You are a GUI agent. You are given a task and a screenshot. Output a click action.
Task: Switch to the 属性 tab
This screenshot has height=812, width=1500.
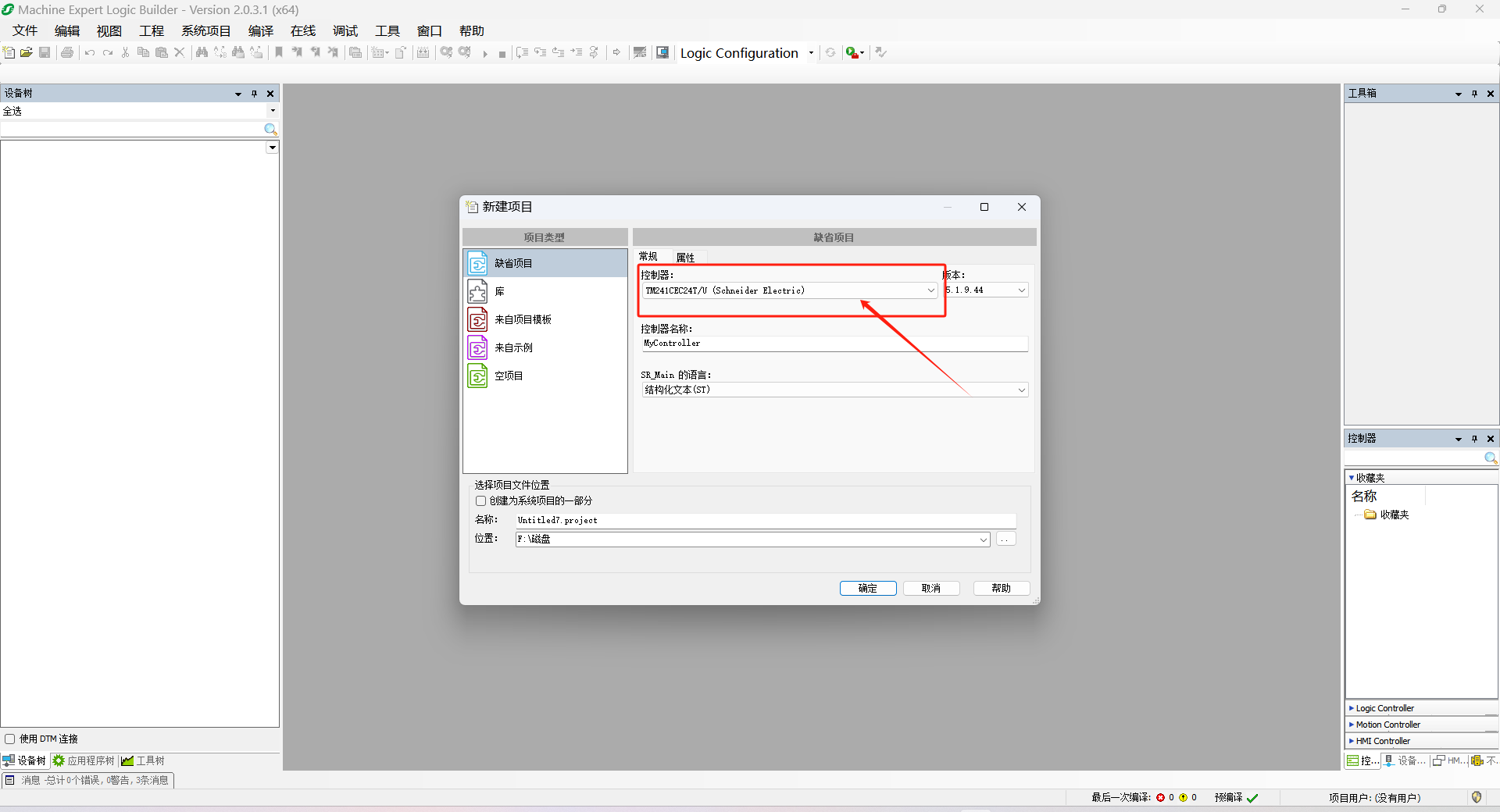pyautogui.click(x=686, y=256)
